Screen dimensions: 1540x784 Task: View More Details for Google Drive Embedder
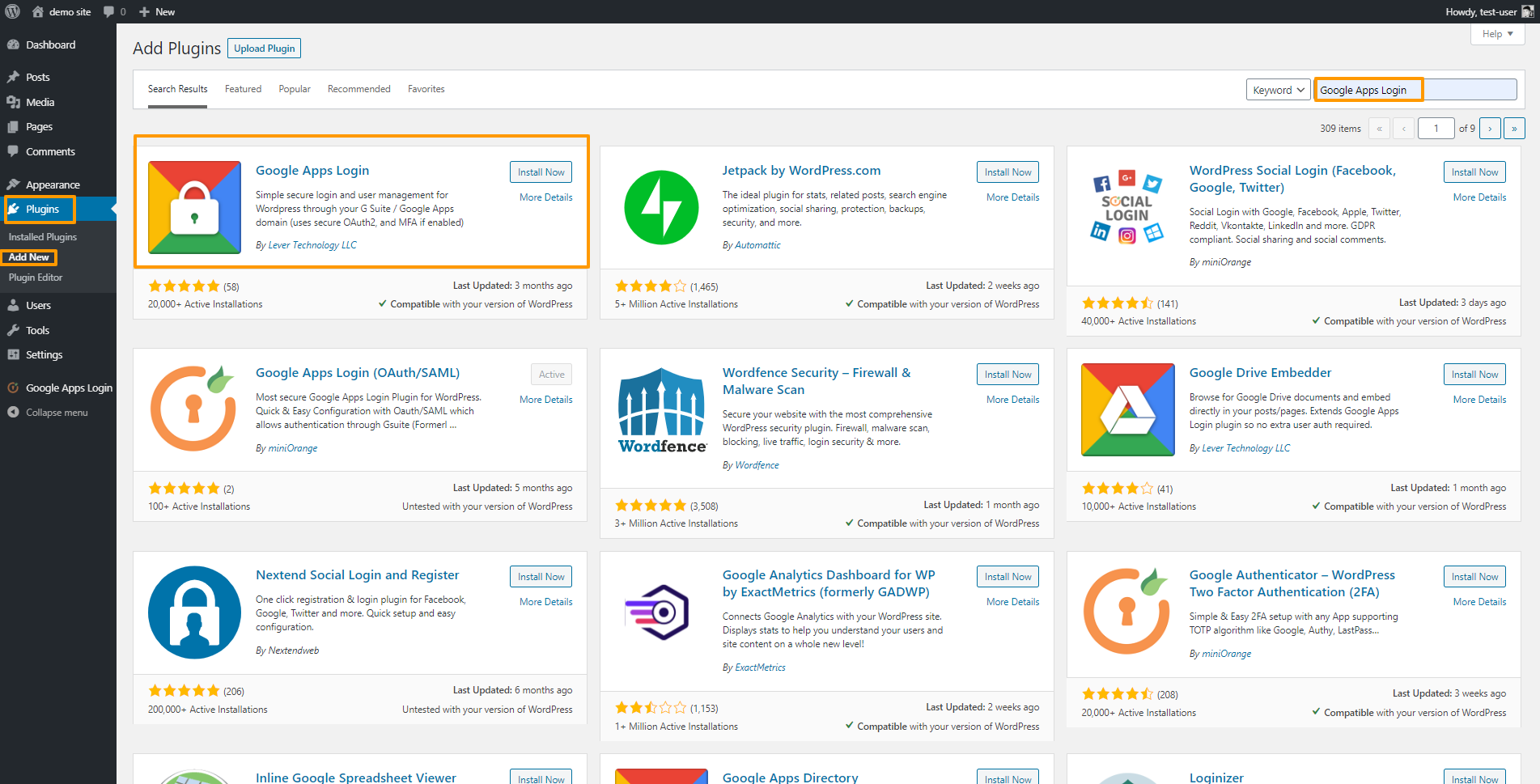[1479, 400]
